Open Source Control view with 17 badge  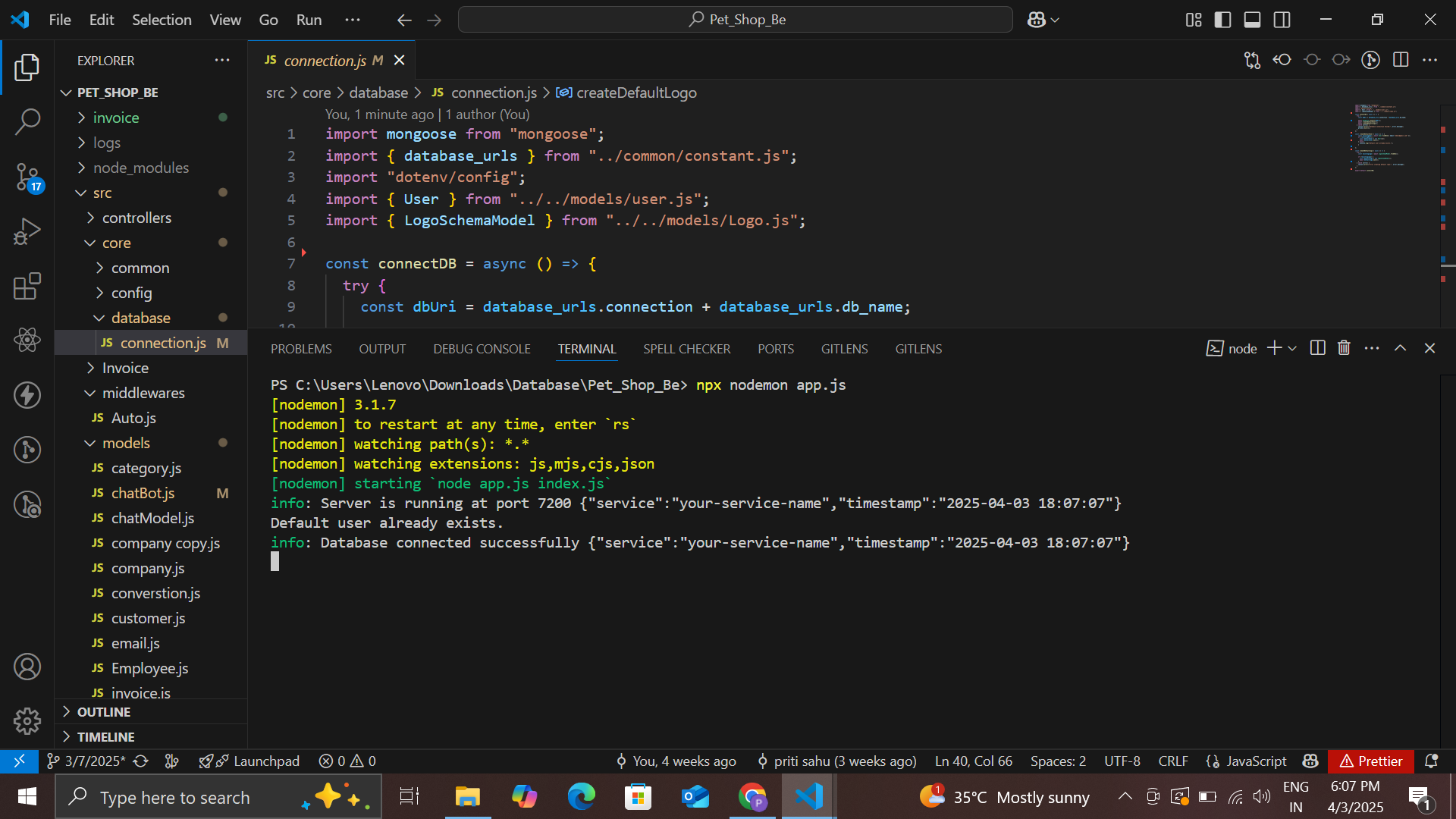point(27,177)
